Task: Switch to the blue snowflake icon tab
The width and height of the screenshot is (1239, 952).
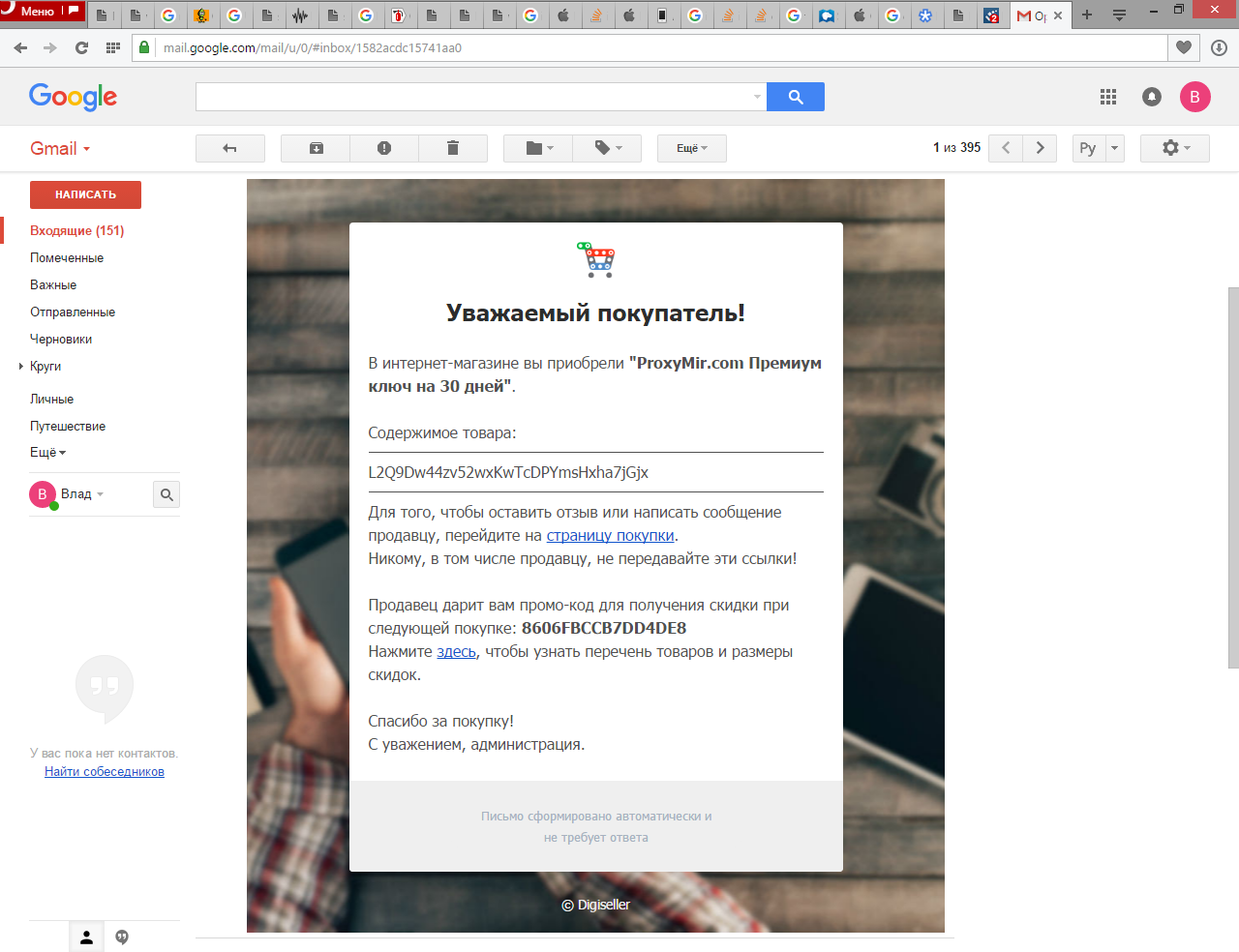Action: point(925,15)
